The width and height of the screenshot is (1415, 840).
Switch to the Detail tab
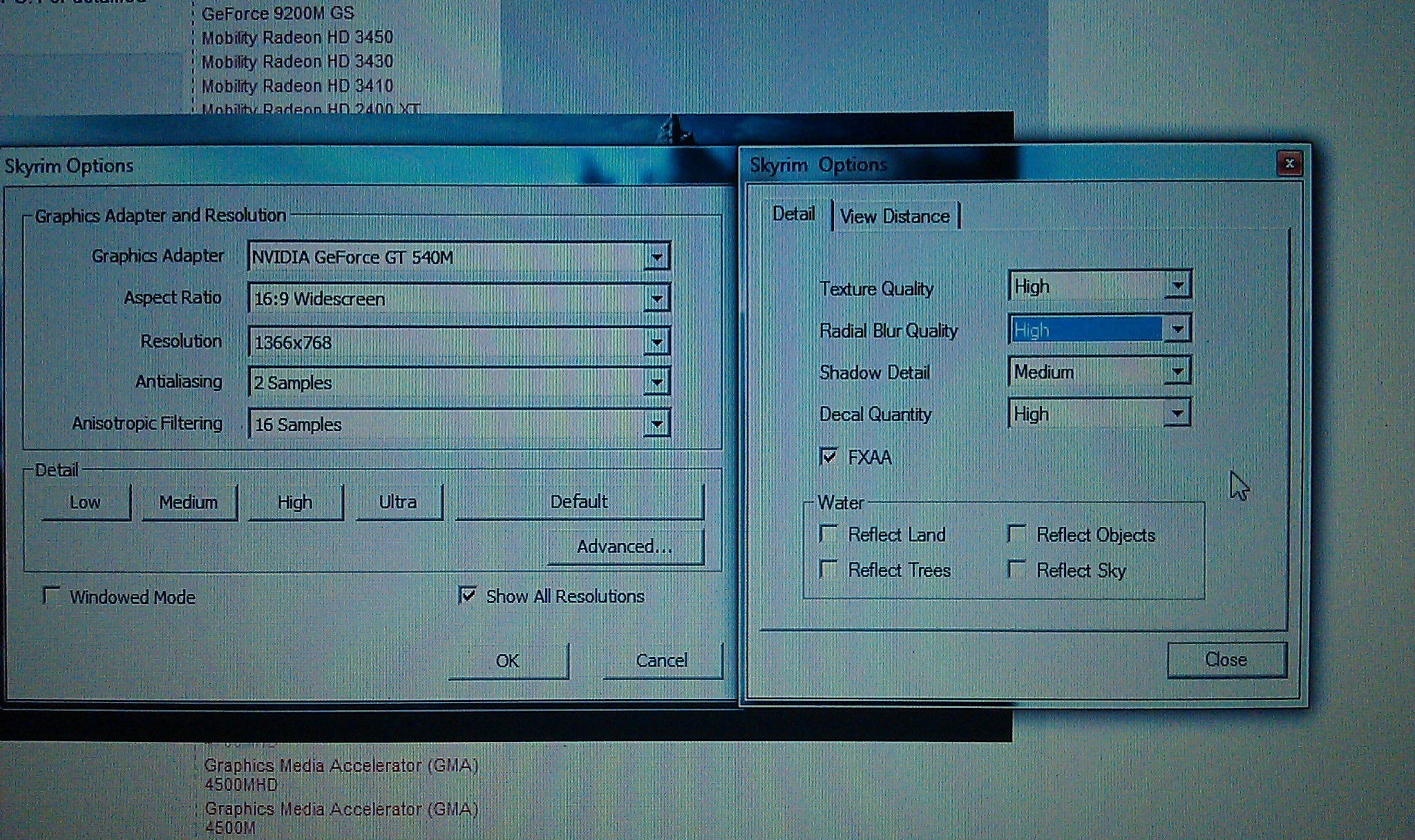(794, 214)
